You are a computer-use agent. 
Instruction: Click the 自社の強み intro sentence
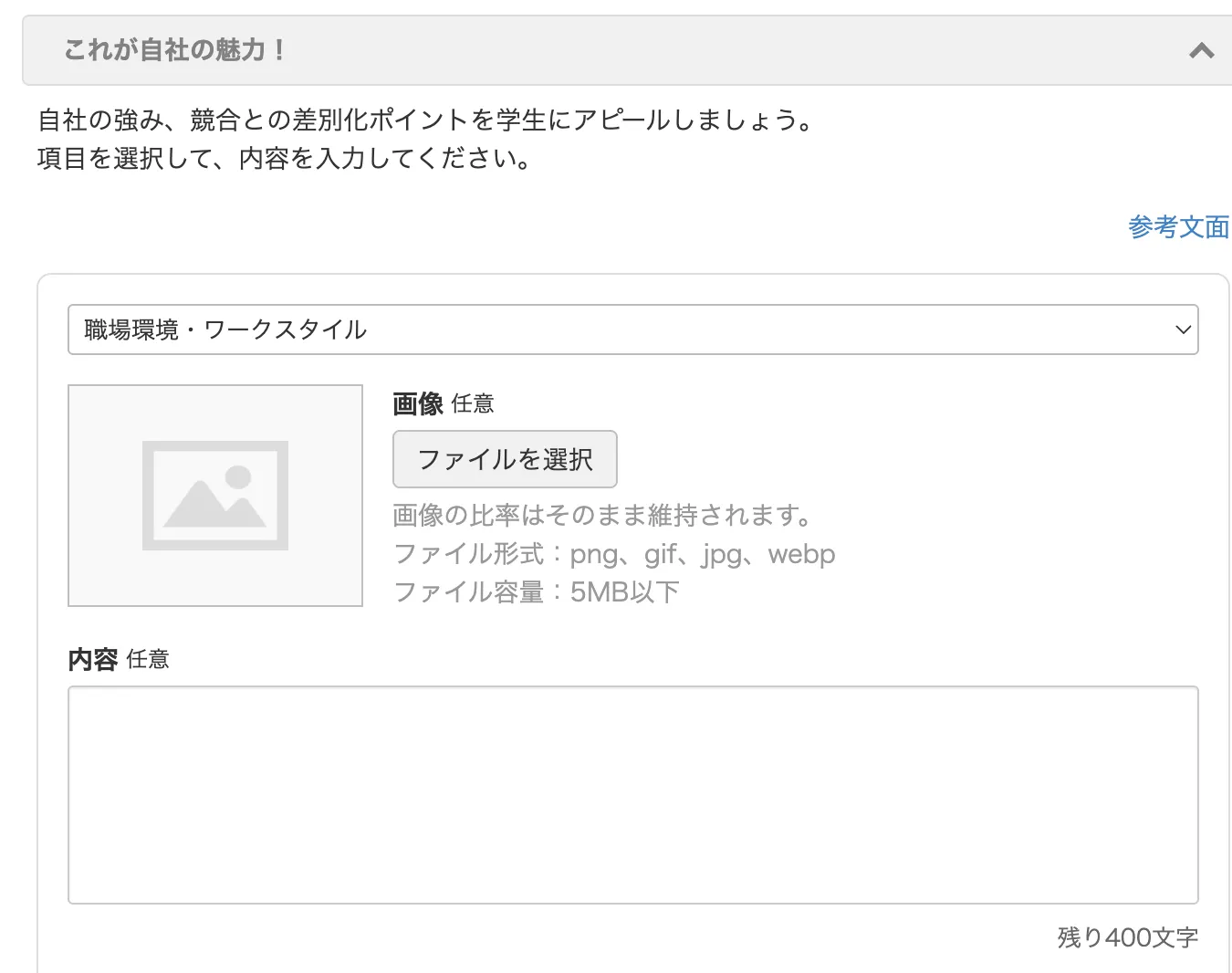(x=425, y=120)
